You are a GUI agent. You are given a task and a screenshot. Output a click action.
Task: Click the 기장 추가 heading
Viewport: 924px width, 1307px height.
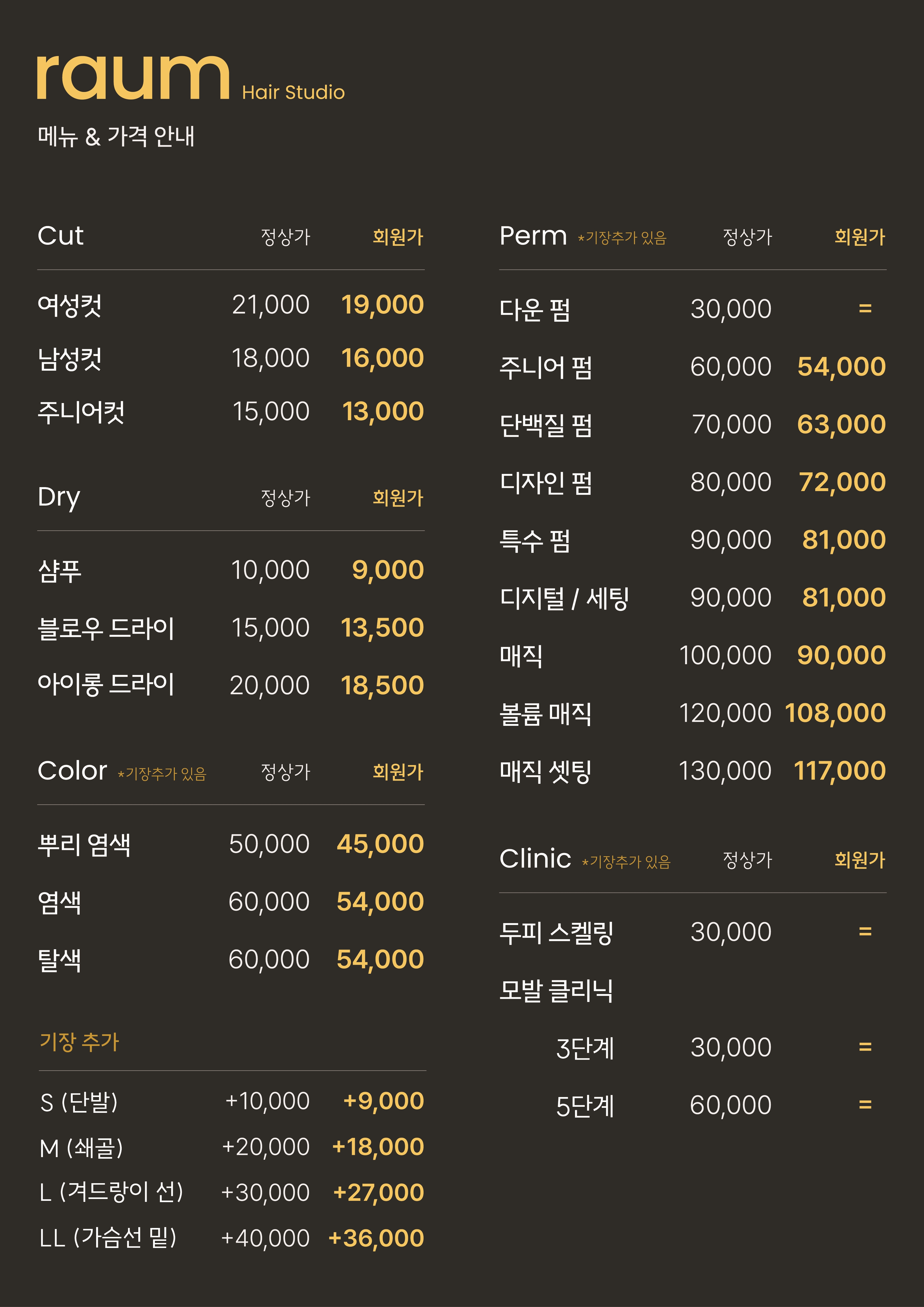tap(79, 1041)
